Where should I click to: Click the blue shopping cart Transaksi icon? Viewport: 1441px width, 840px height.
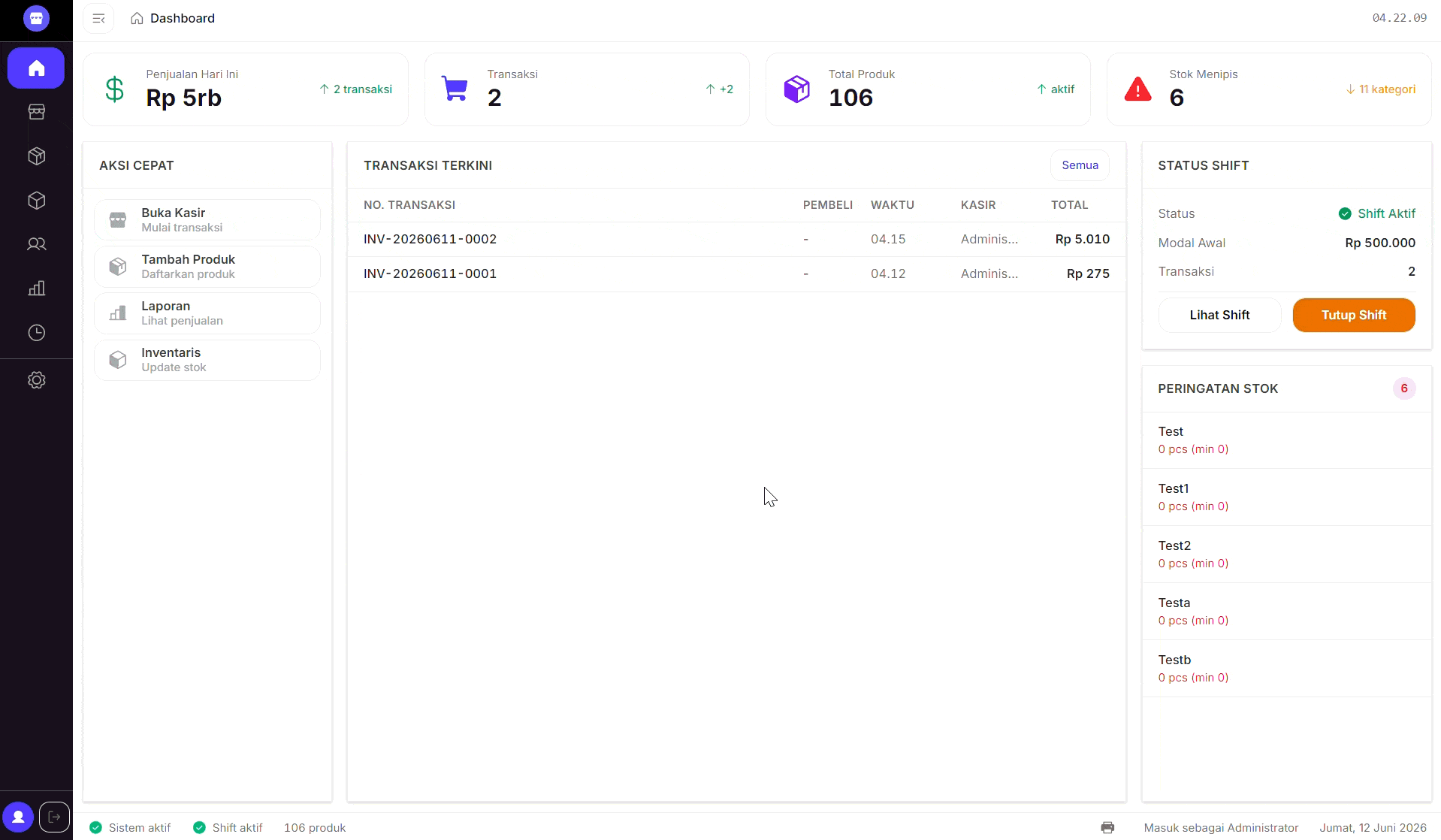455,89
